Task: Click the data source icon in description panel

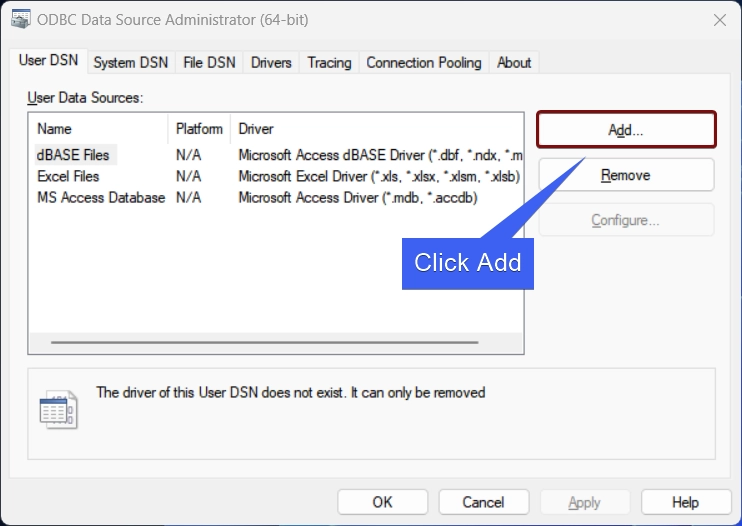Action: point(59,410)
